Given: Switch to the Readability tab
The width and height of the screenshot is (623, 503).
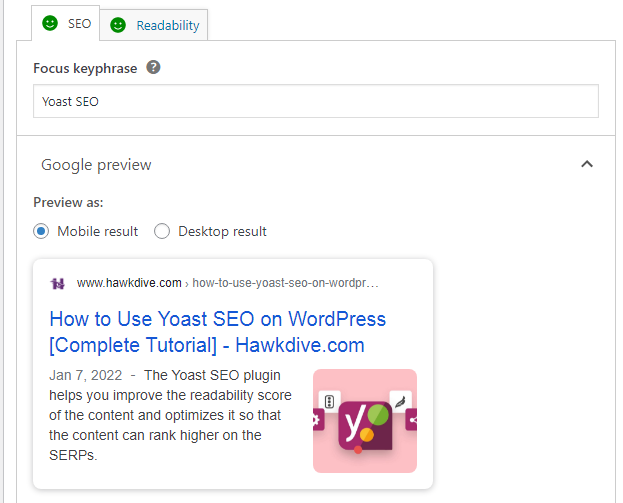Looking at the screenshot, I should coord(156,25).
